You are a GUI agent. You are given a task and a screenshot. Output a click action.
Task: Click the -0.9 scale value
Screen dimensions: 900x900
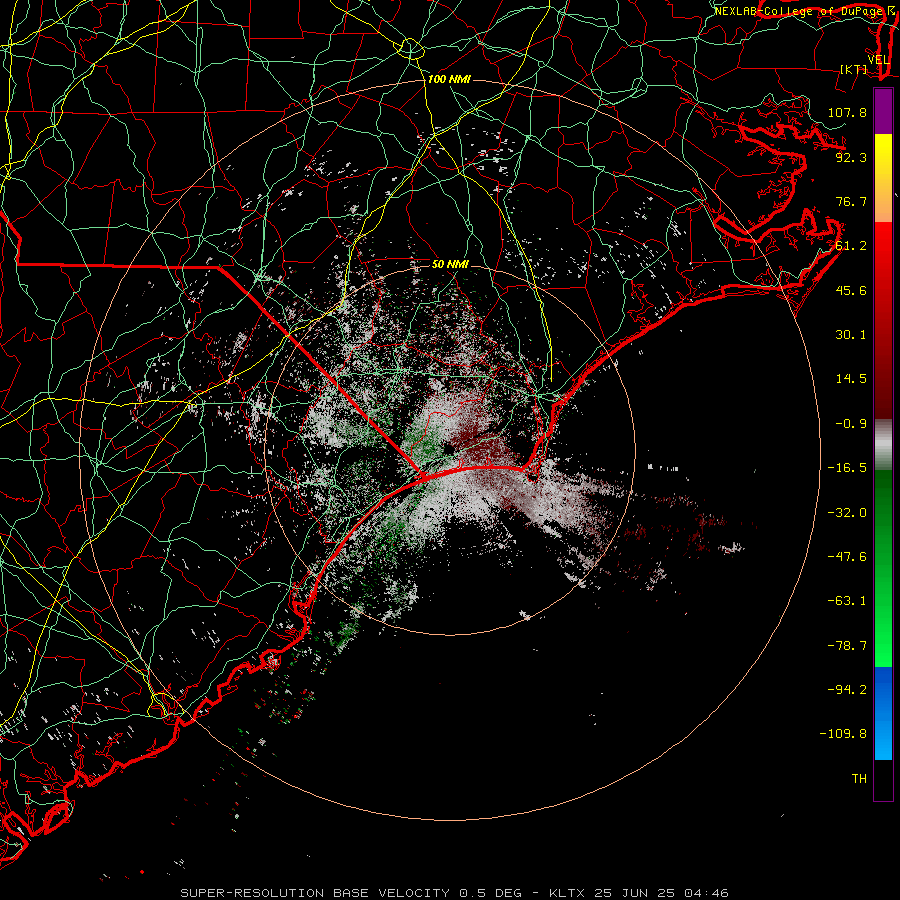pos(851,424)
